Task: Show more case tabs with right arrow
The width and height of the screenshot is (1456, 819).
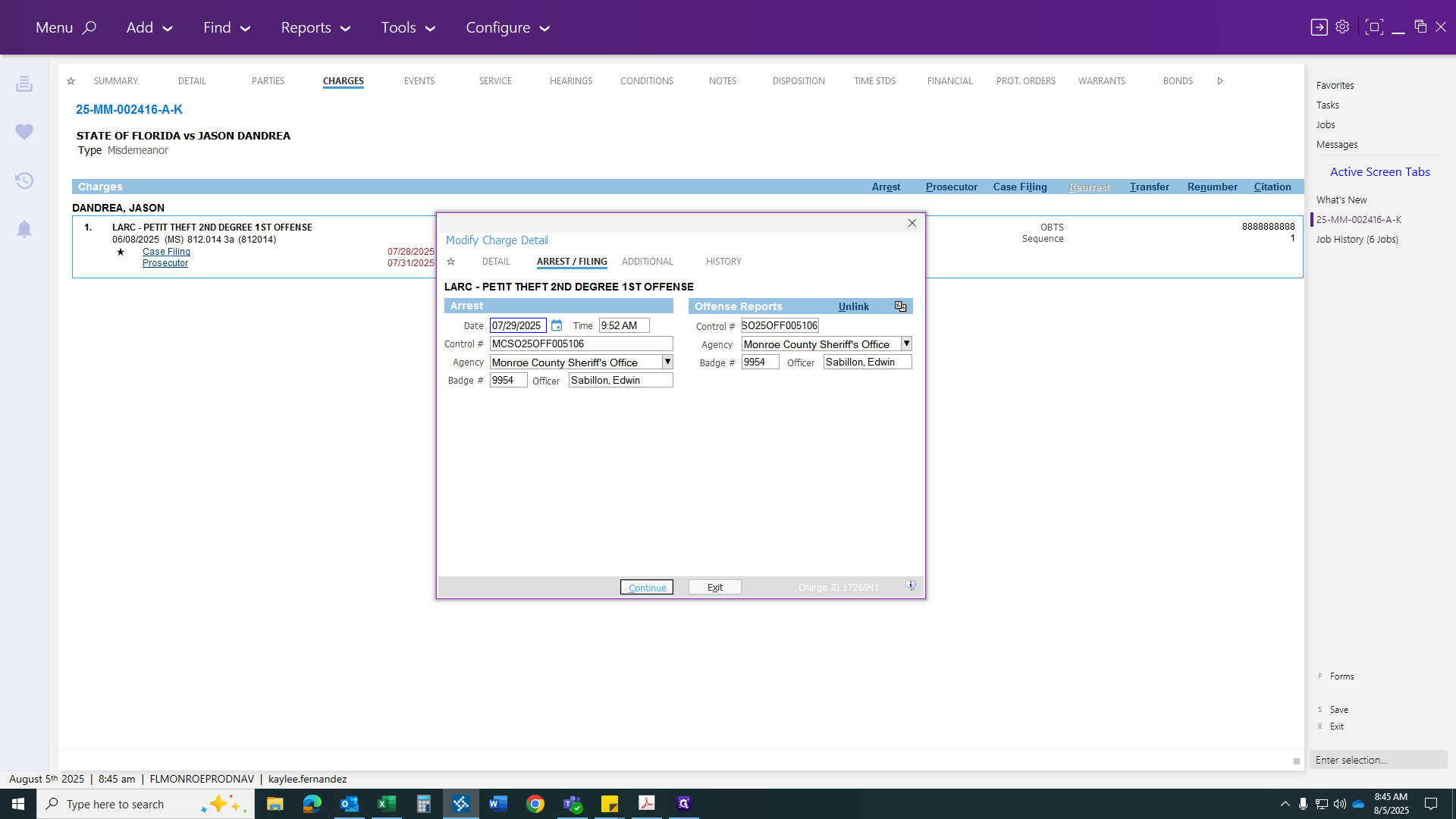Action: [x=1220, y=81]
